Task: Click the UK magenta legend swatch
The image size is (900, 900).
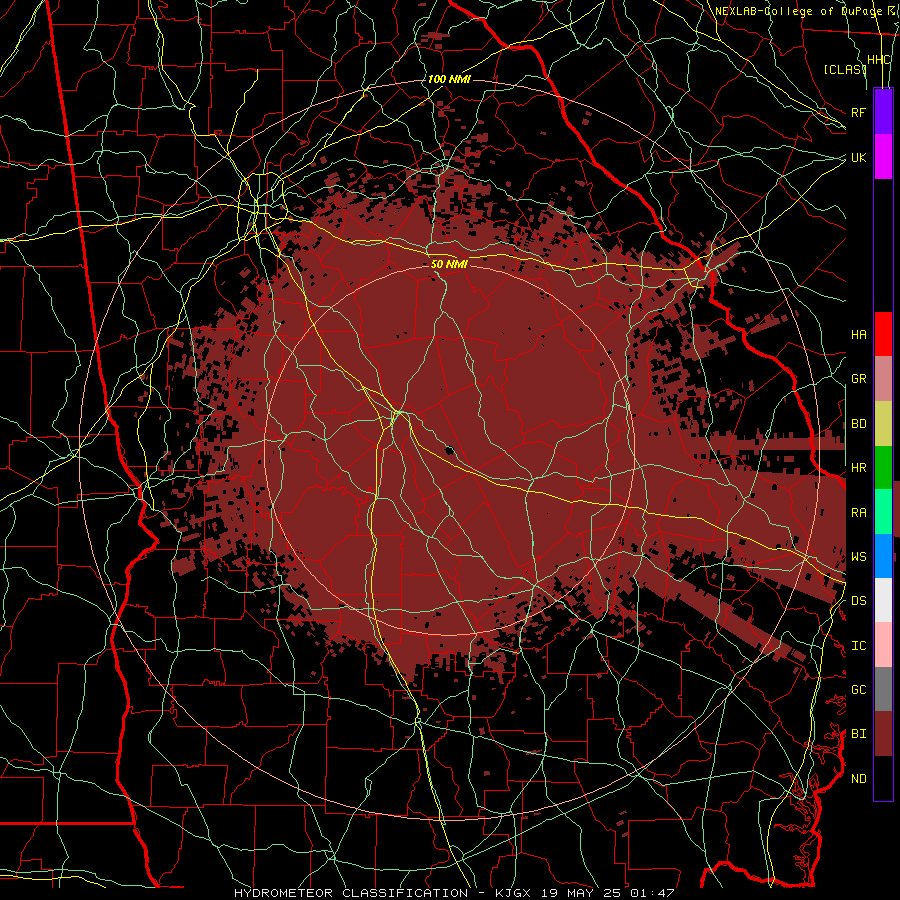Action: click(x=883, y=157)
